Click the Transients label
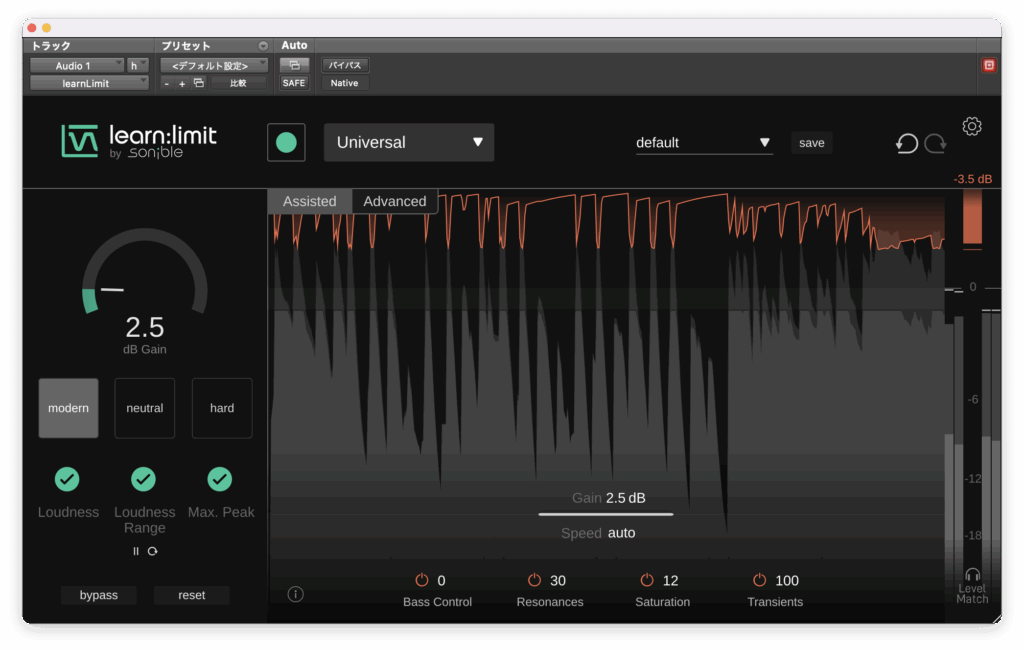Viewport: 1024px width, 650px height. [775, 602]
